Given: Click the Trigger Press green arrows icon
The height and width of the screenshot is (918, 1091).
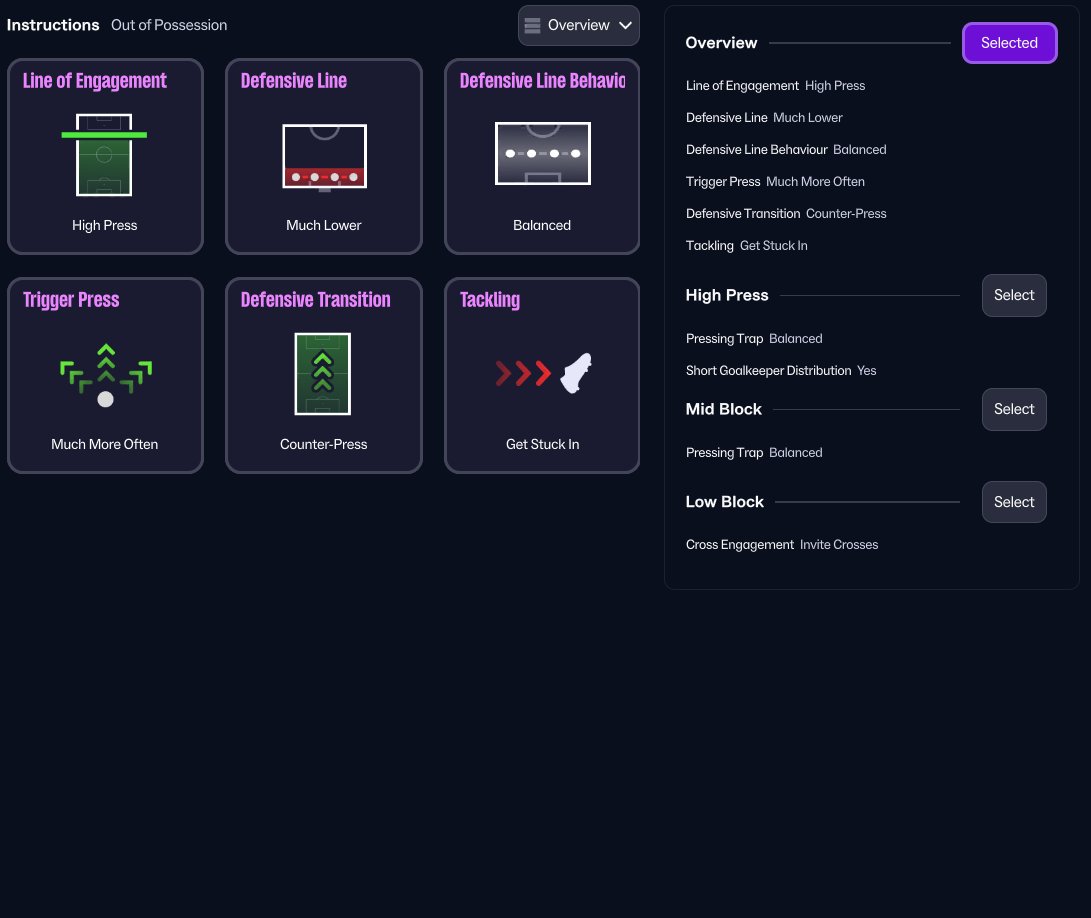Looking at the screenshot, I should [x=106, y=374].
